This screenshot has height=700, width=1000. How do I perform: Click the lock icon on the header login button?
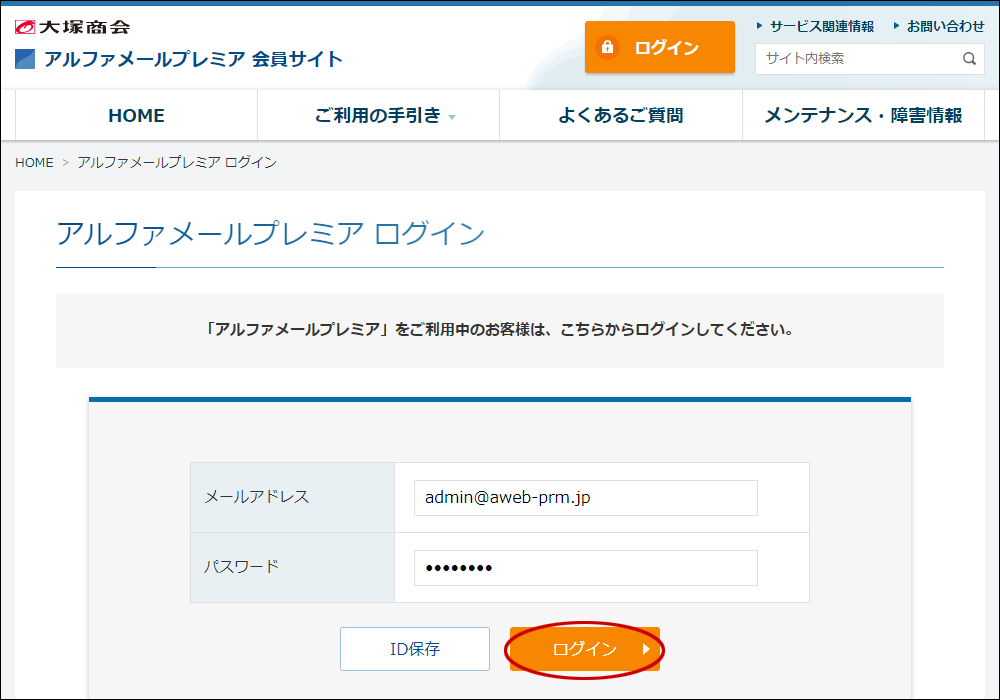pos(607,47)
